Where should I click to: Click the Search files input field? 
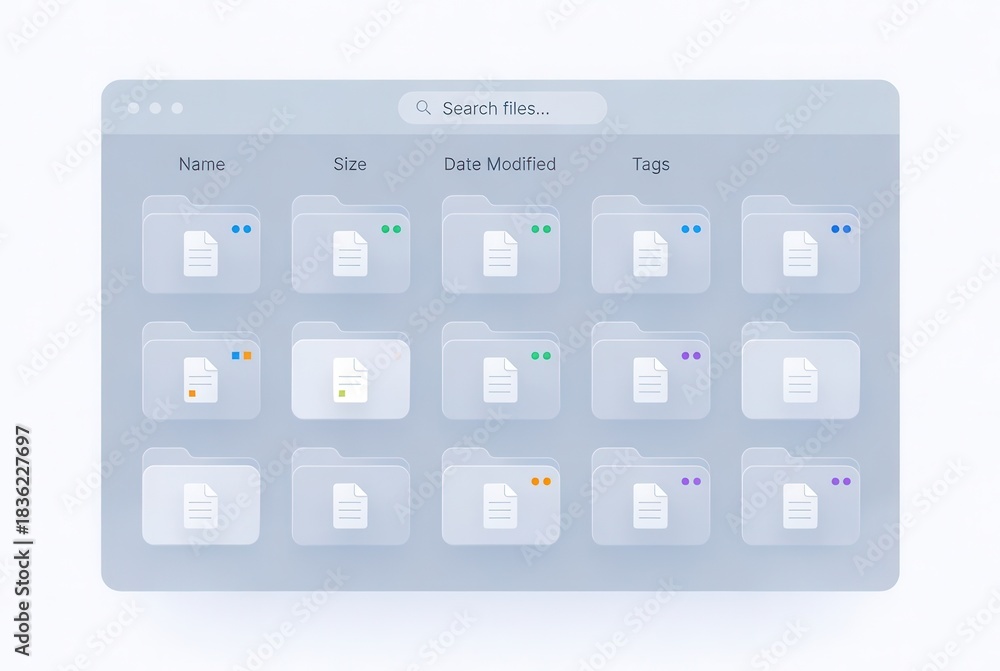pos(502,108)
